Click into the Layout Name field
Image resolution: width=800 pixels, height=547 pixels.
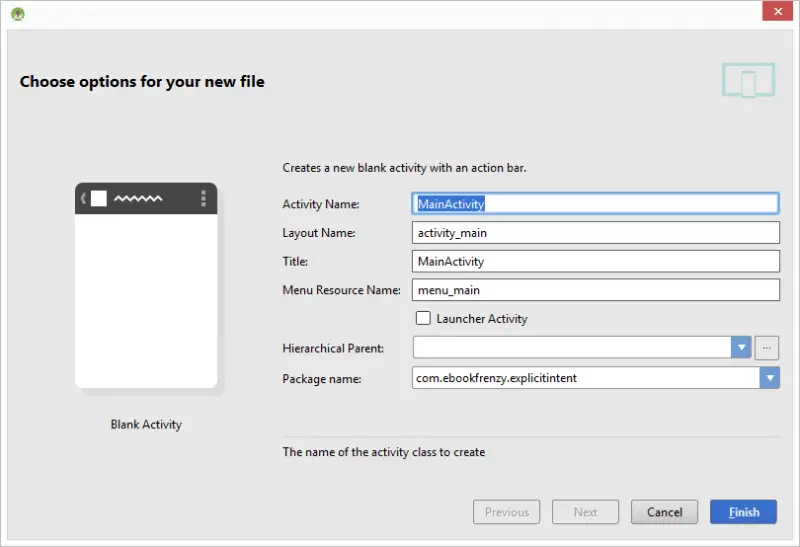click(x=595, y=232)
